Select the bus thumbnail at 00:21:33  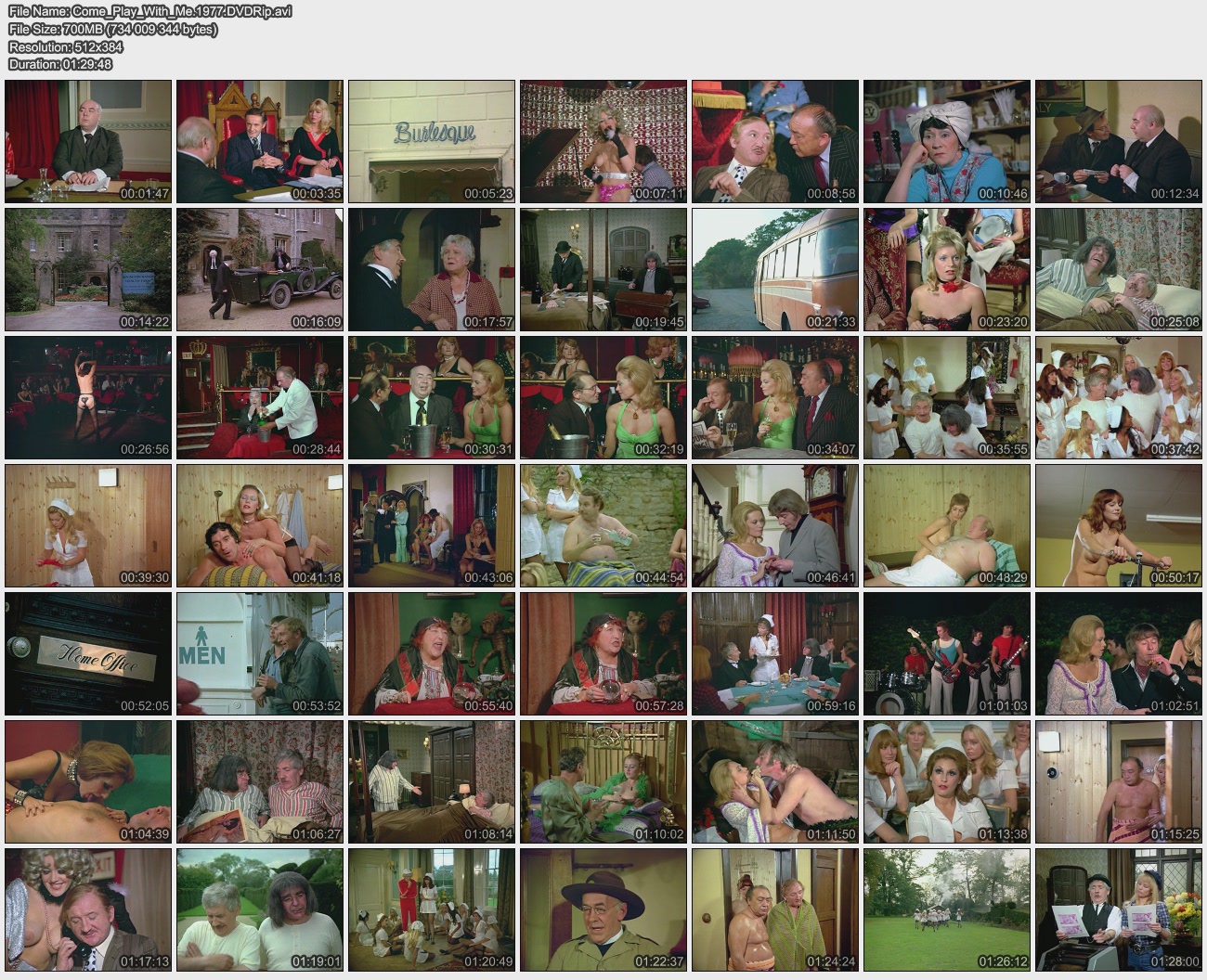(774, 269)
